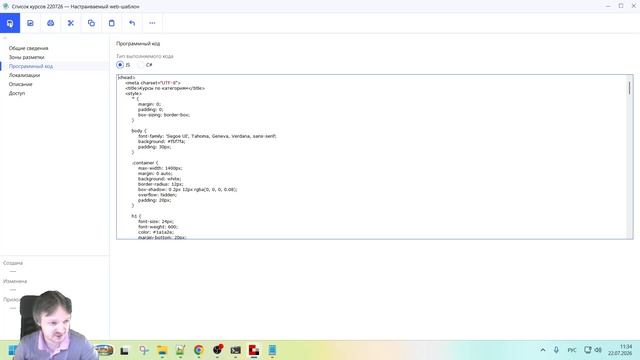Image resolution: width=640 pixels, height=360 pixels.
Task: Open the Зоны разметки section
Action: pos(27,57)
